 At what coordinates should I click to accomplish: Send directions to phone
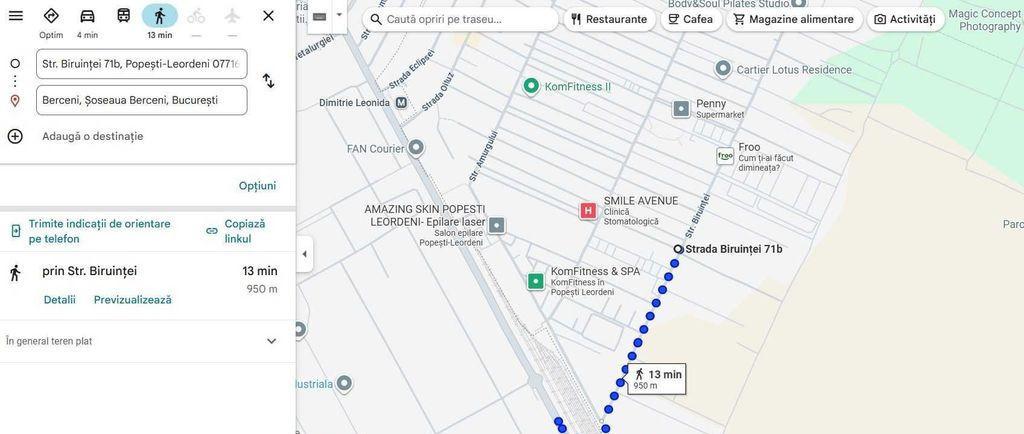coord(97,231)
